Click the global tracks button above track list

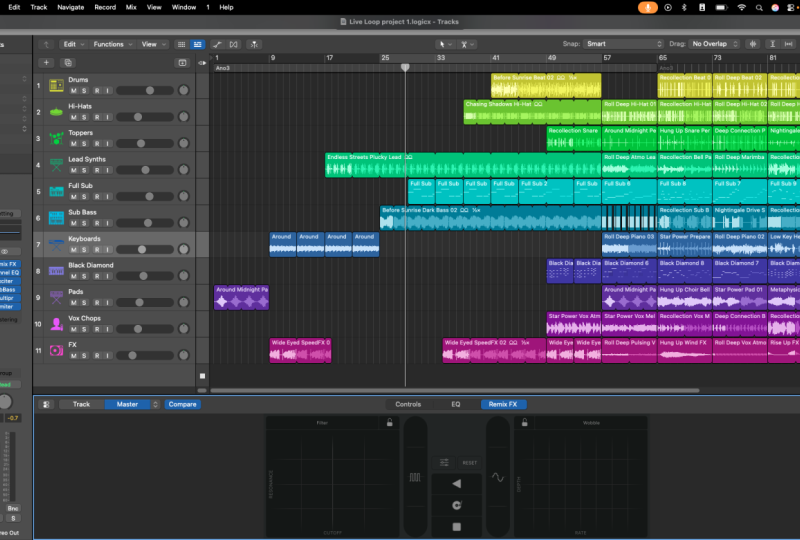(x=182, y=63)
